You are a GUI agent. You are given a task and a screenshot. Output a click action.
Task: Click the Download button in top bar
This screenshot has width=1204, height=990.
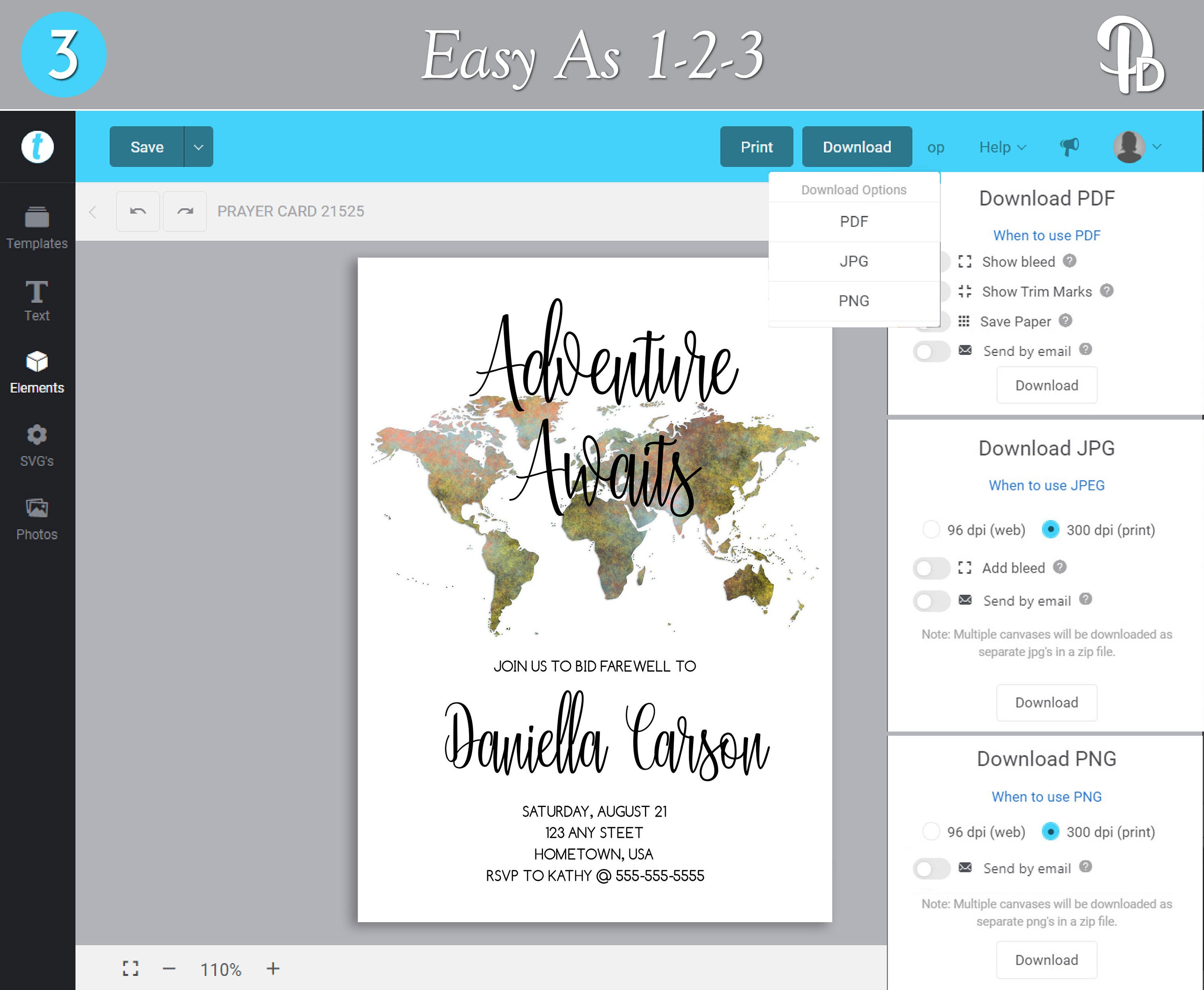(x=857, y=146)
